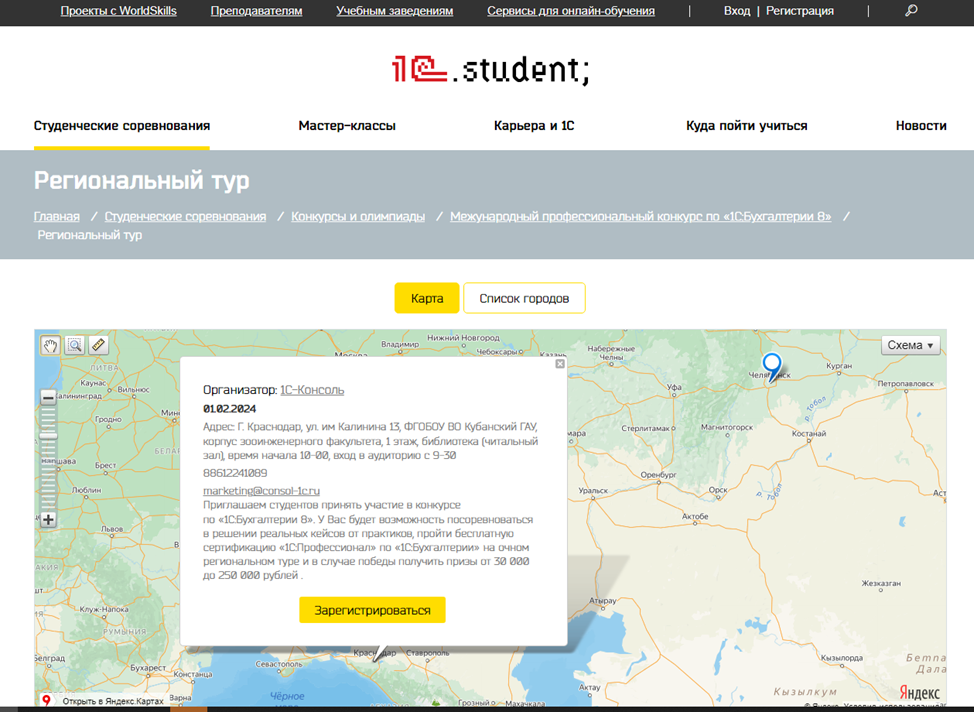The height and width of the screenshot is (712, 974).
Task: Switch to the Список городов tab
Action: point(524,298)
